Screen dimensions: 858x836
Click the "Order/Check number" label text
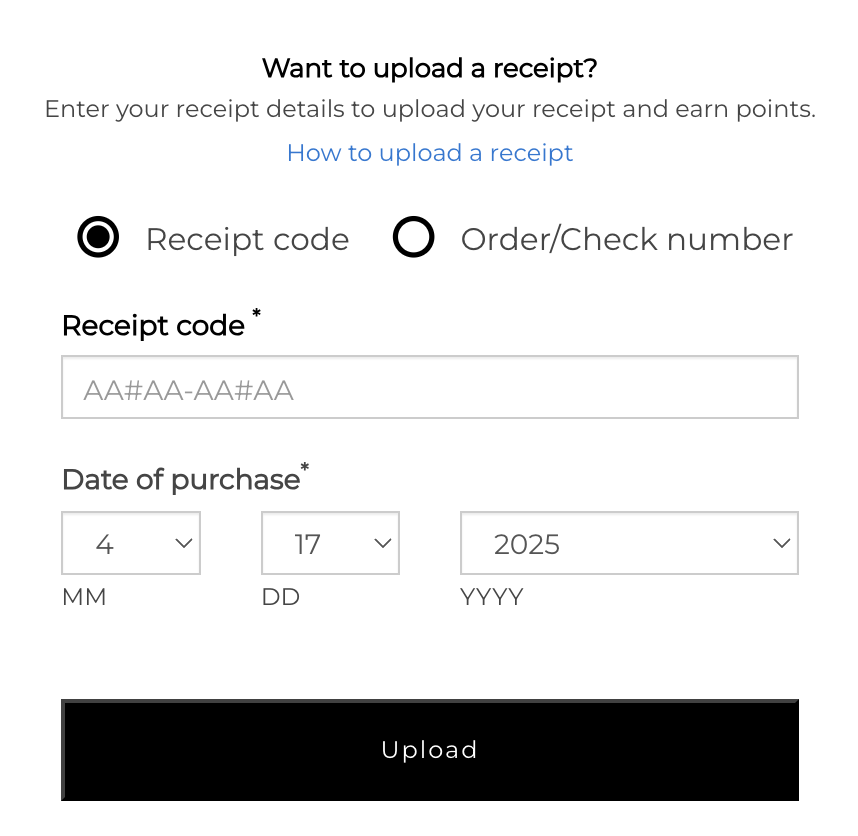coord(626,240)
